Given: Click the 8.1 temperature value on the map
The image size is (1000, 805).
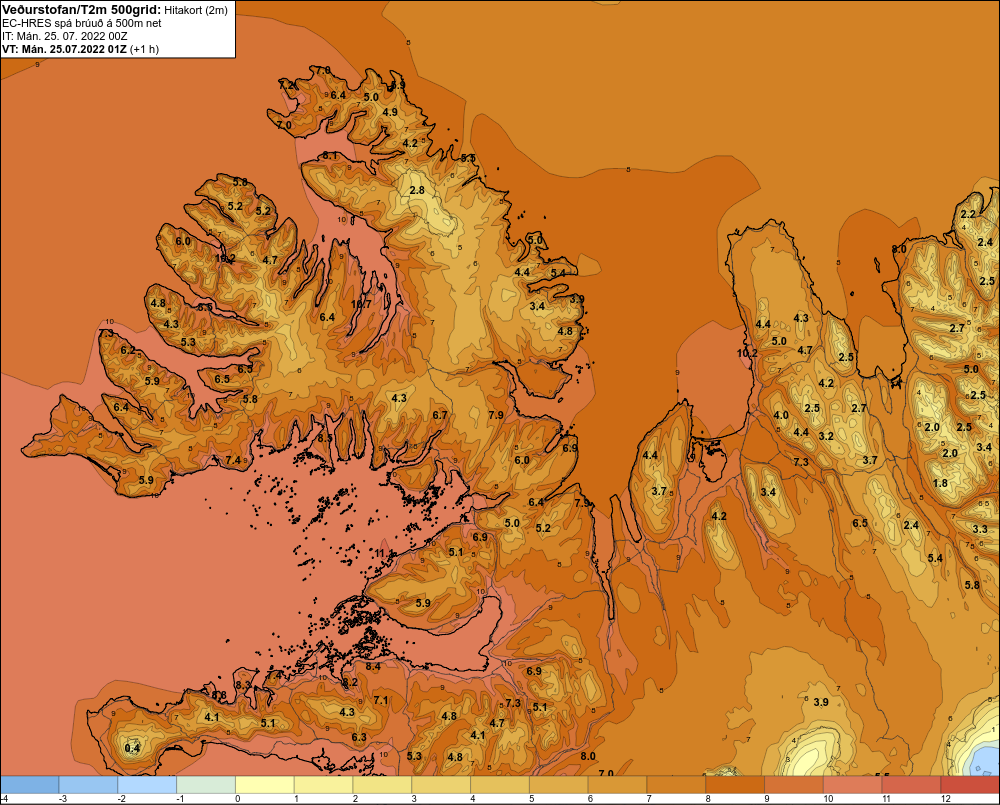Looking at the screenshot, I should pyautogui.click(x=330, y=155).
